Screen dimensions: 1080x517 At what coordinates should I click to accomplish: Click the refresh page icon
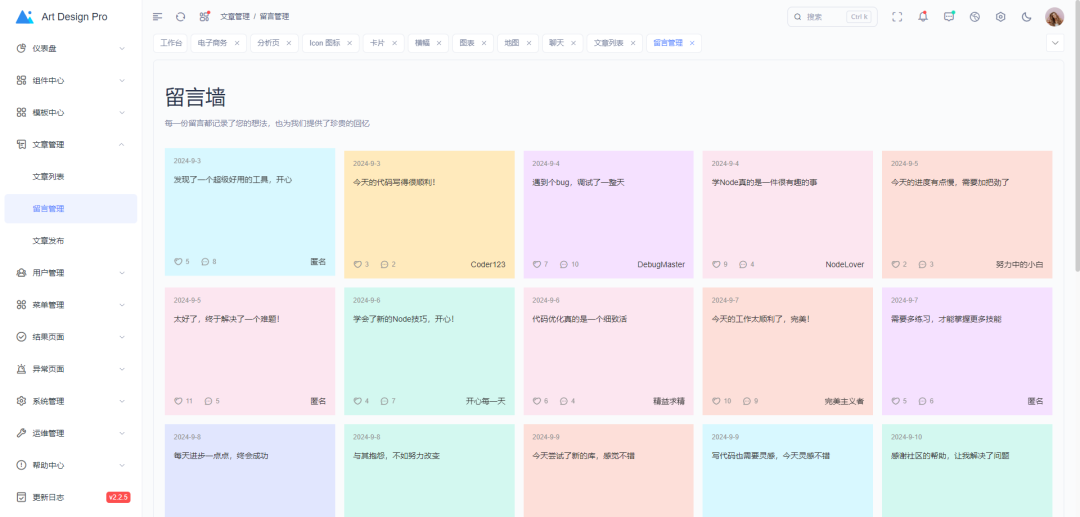(181, 17)
